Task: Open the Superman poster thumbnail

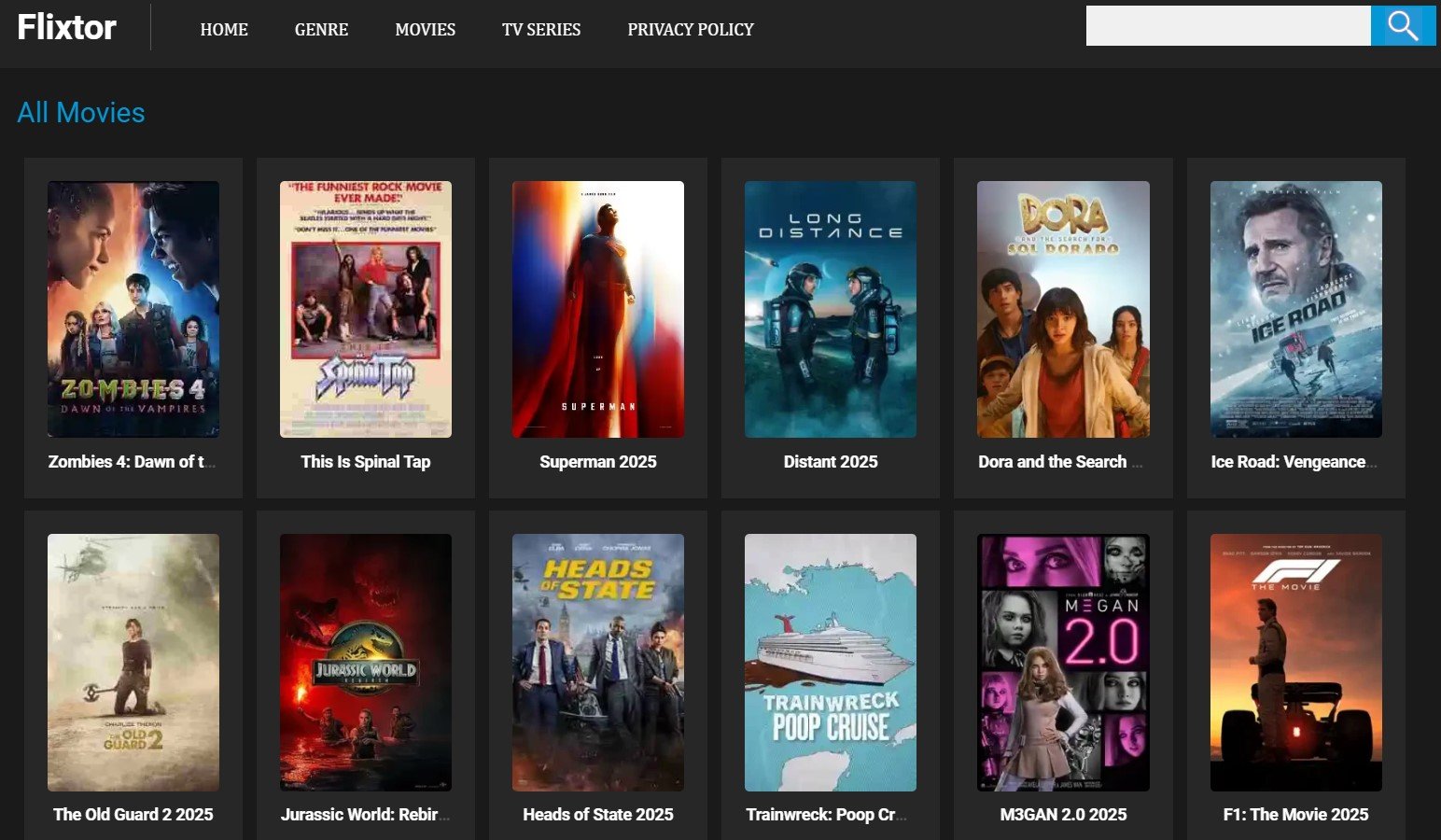Action: pyautogui.click(x=598, y=309)
